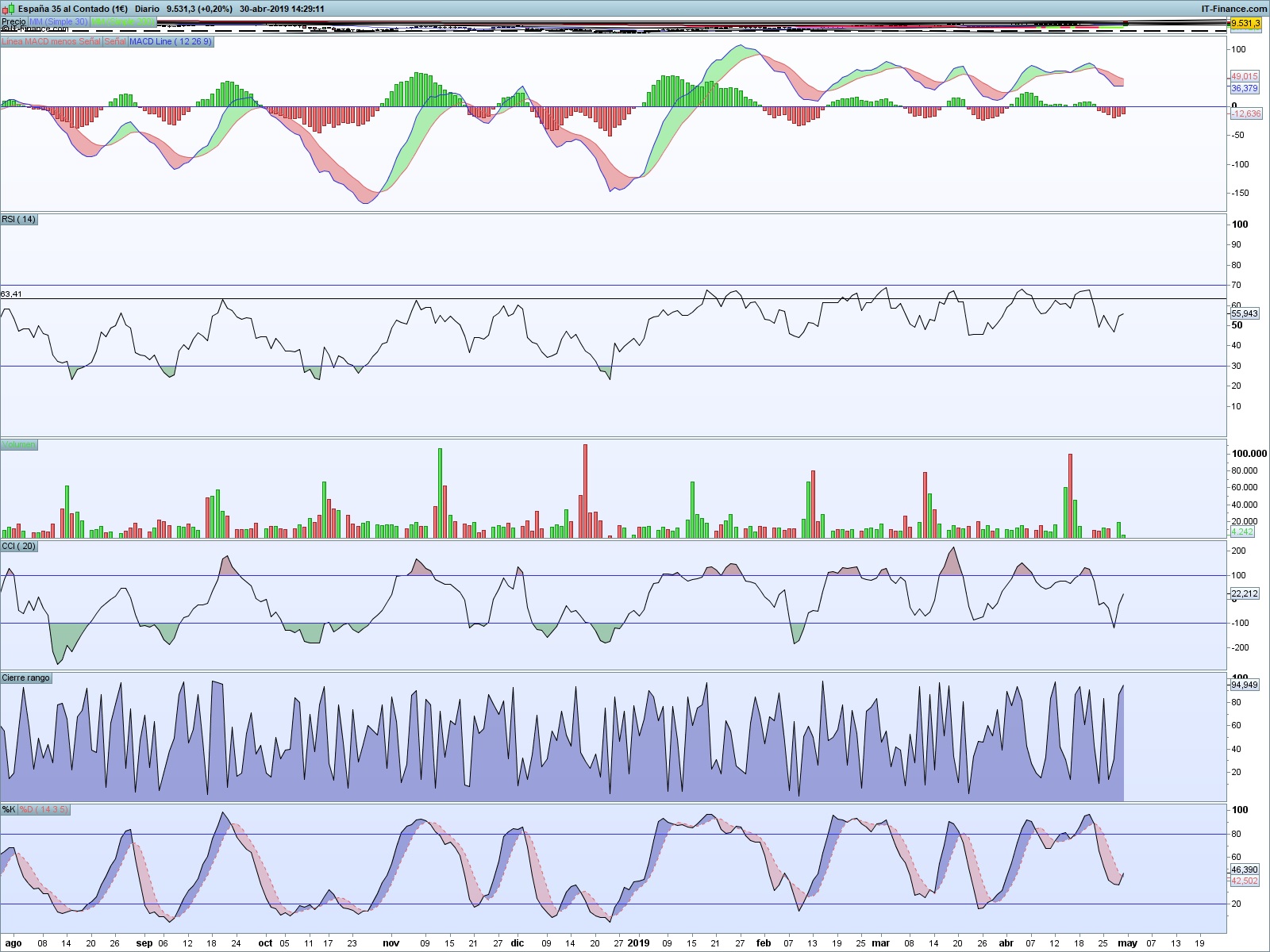Click the Línea MACD menos Señal label
Screen dimensions: 1270x952
click(x=51, y=41)
